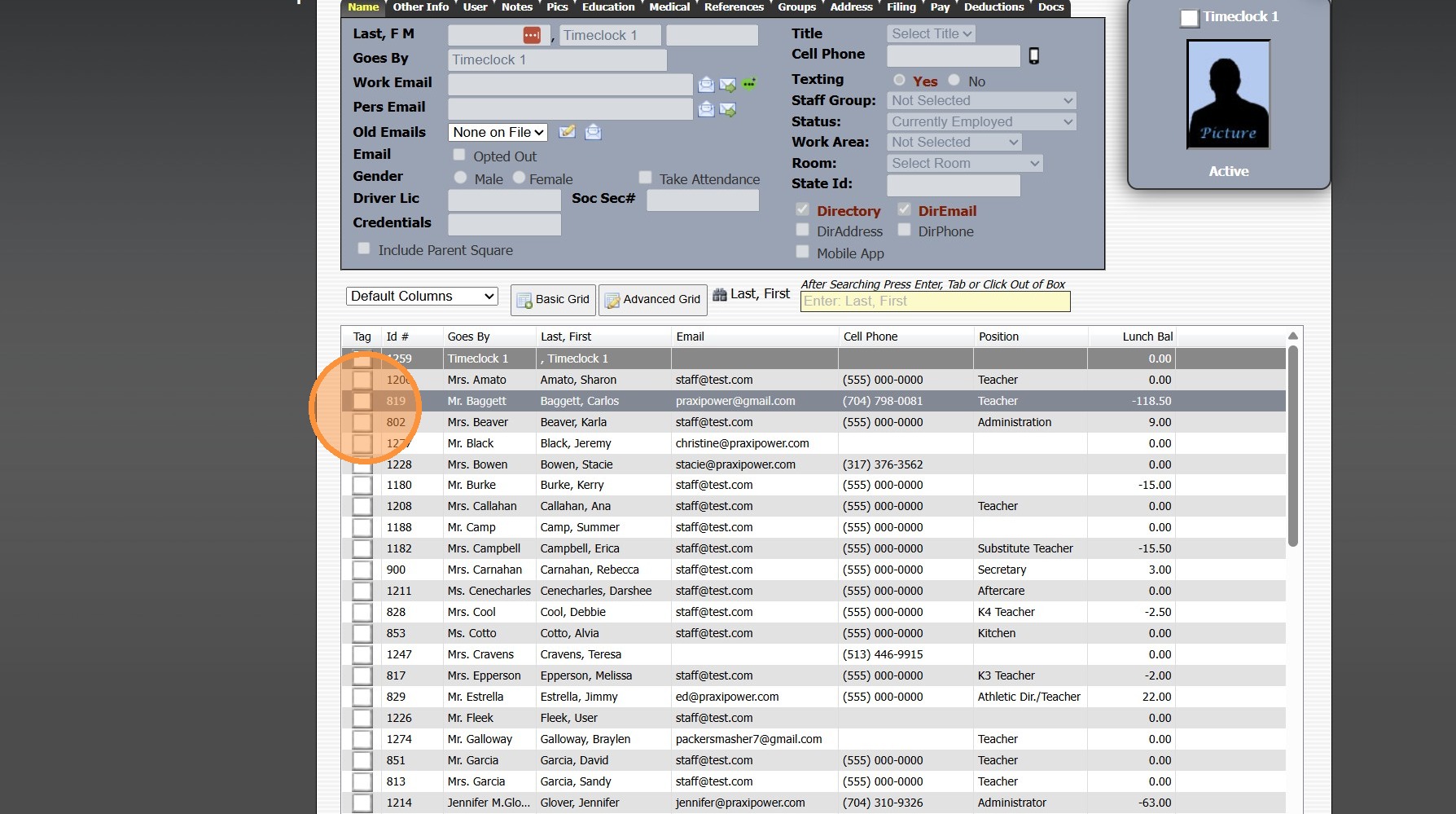Open the Education tab

tap(608, 7)
